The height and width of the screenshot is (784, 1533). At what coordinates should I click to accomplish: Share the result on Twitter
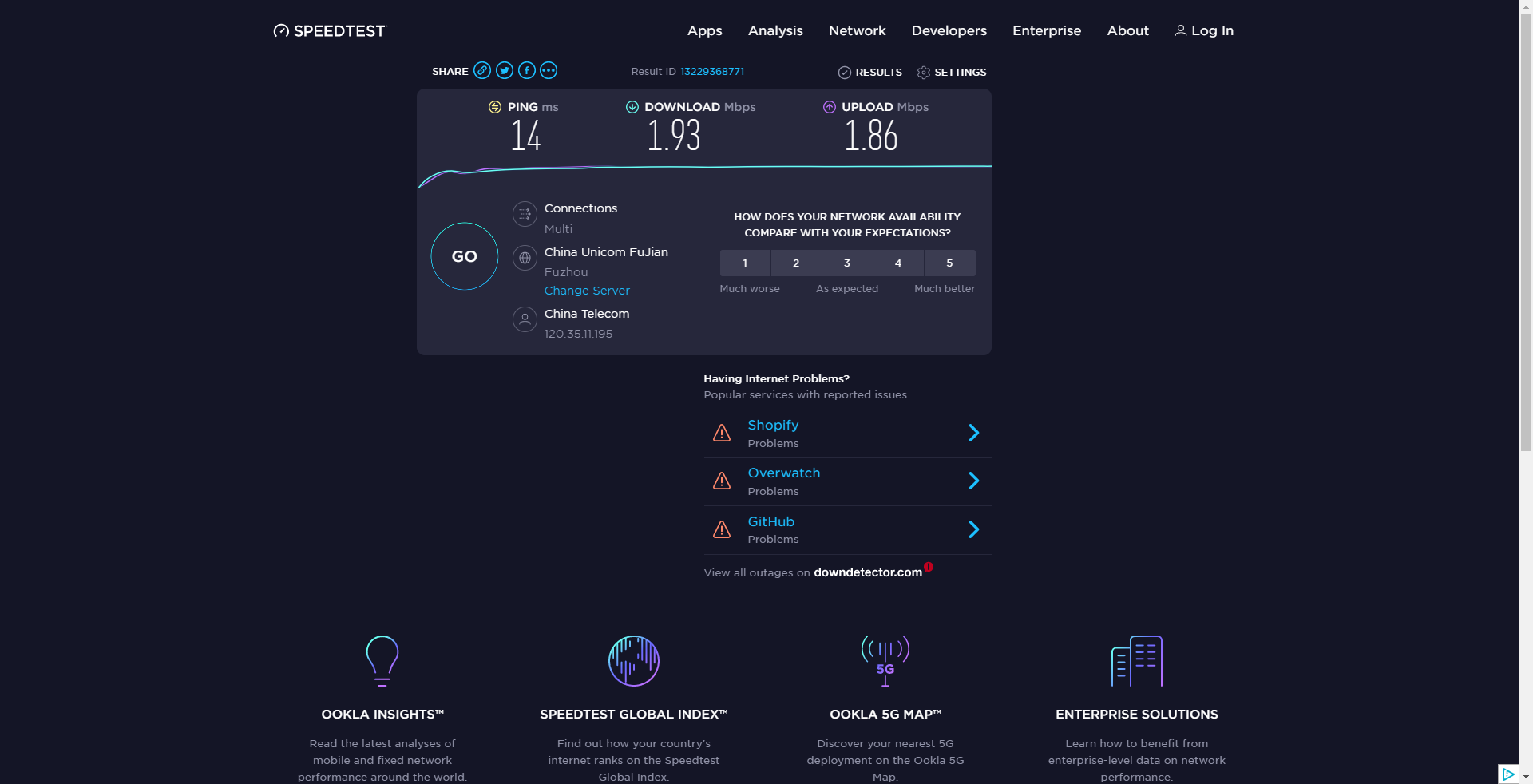505,70
